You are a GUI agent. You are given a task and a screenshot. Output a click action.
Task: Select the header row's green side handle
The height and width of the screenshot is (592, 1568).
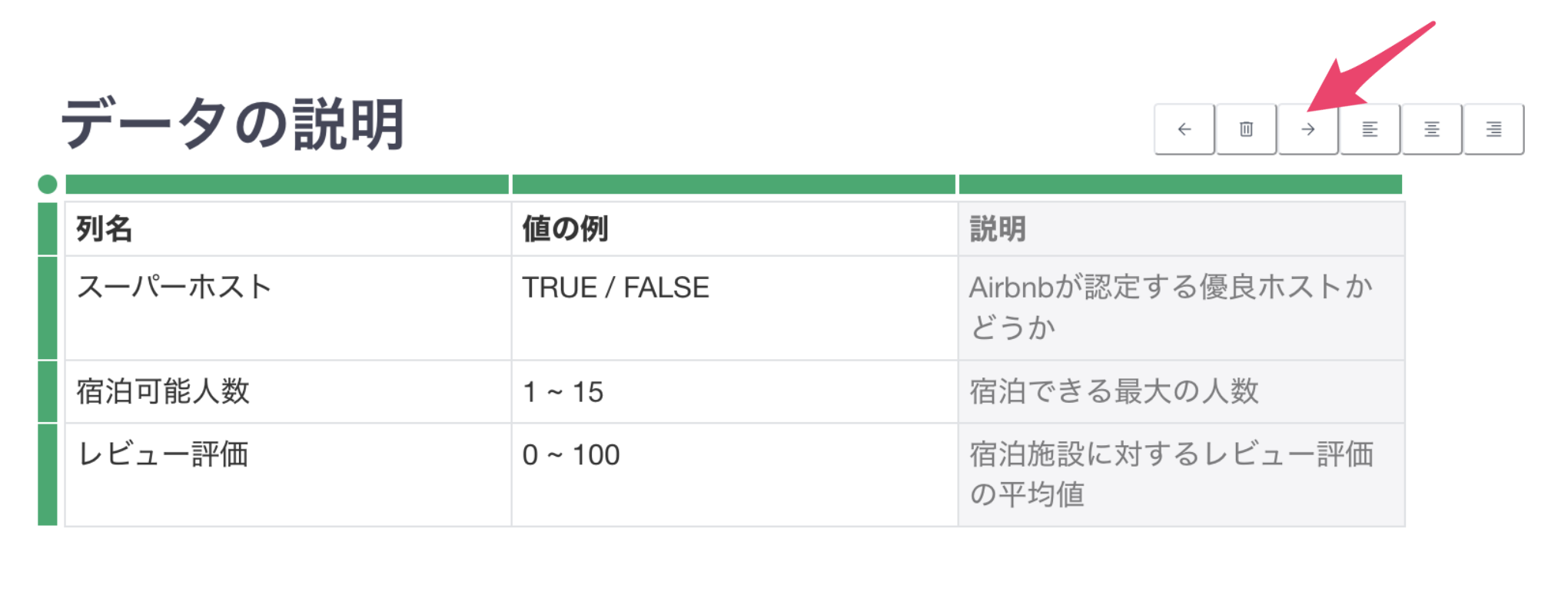pos(48,229)
